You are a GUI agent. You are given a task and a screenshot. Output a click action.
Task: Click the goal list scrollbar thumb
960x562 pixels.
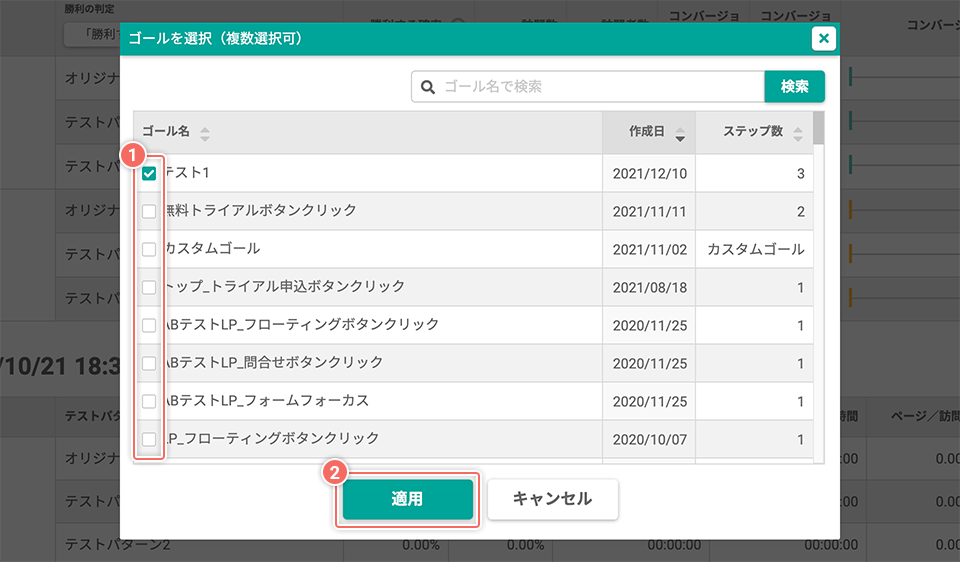pos(819,128)
